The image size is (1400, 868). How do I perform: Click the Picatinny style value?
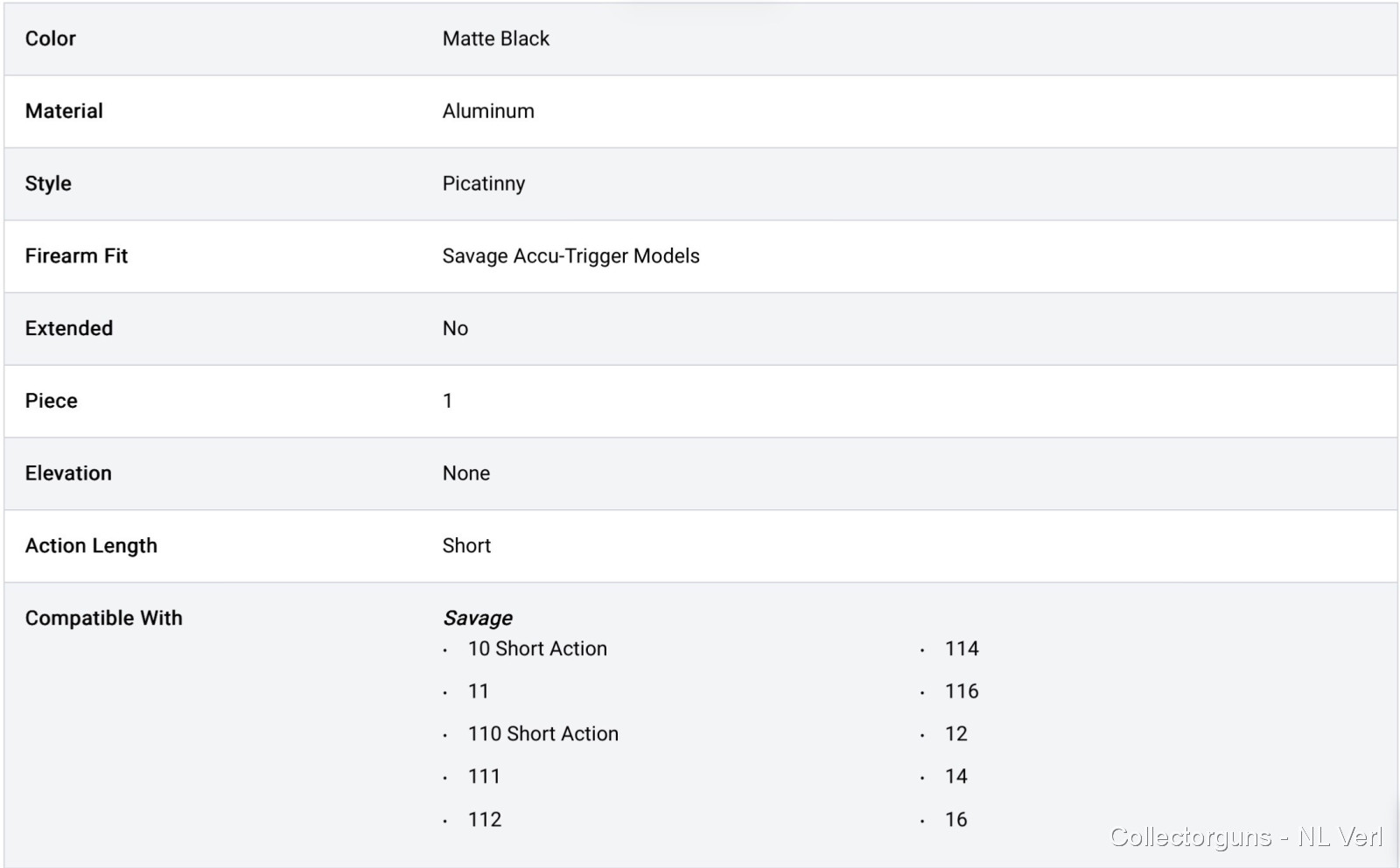point(484,184)
